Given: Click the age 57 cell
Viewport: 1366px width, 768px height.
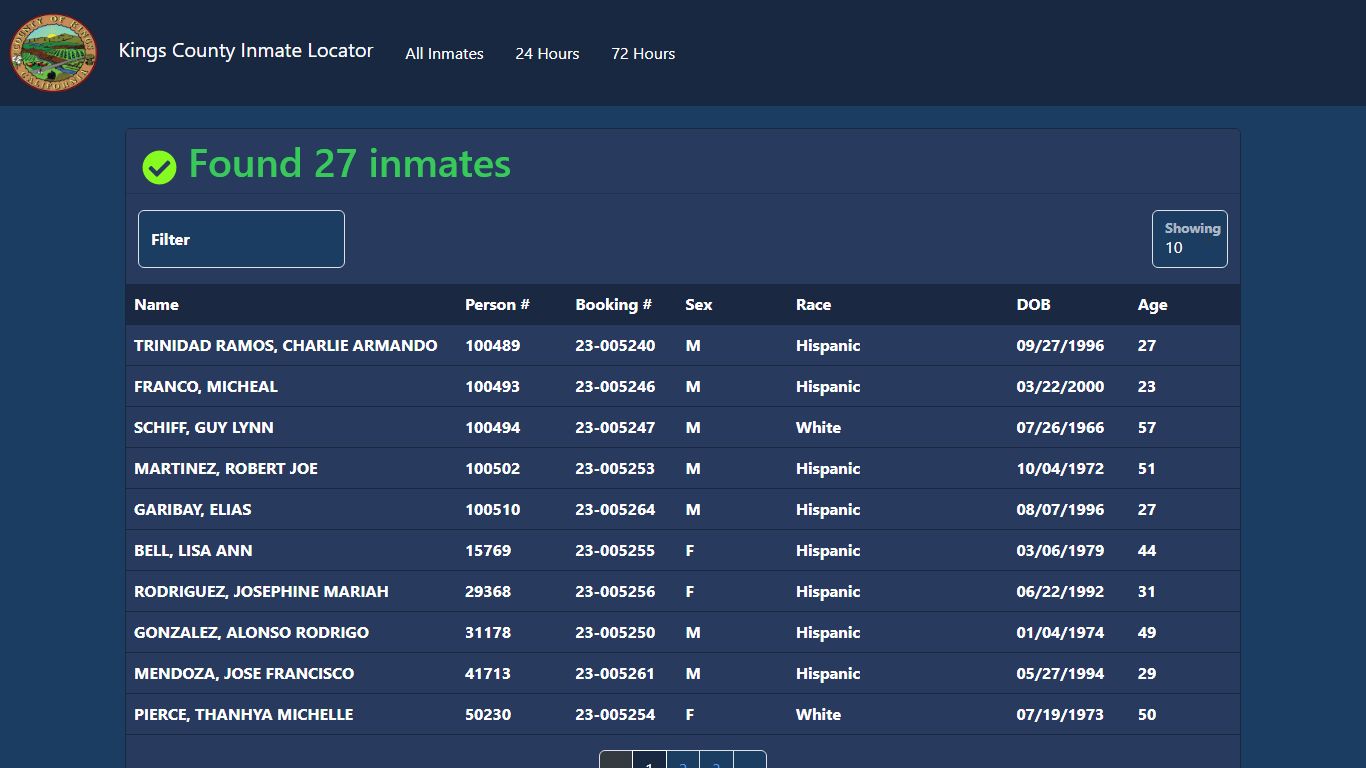Looking at the screenshot, I should tap(1146, 428).
